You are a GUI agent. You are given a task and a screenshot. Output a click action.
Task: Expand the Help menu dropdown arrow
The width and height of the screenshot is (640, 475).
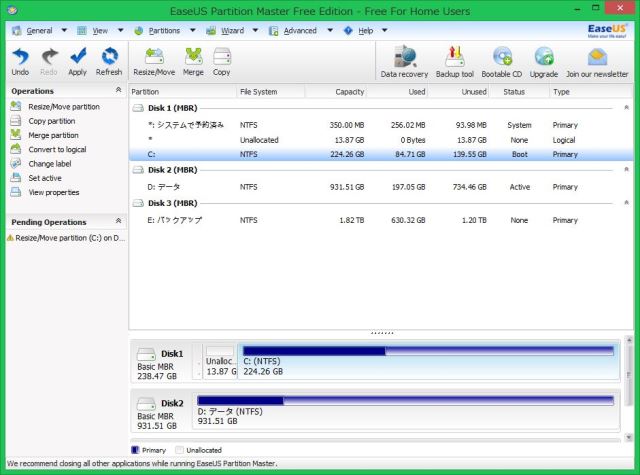[384, 30]
